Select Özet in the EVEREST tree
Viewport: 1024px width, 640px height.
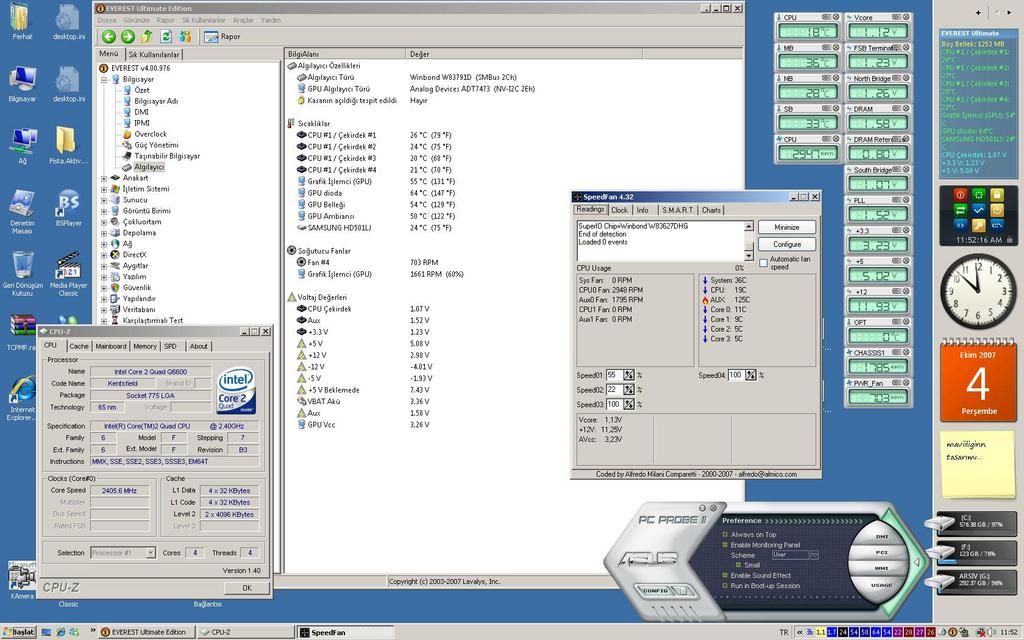pyautogui.click(x=142, y=90)
